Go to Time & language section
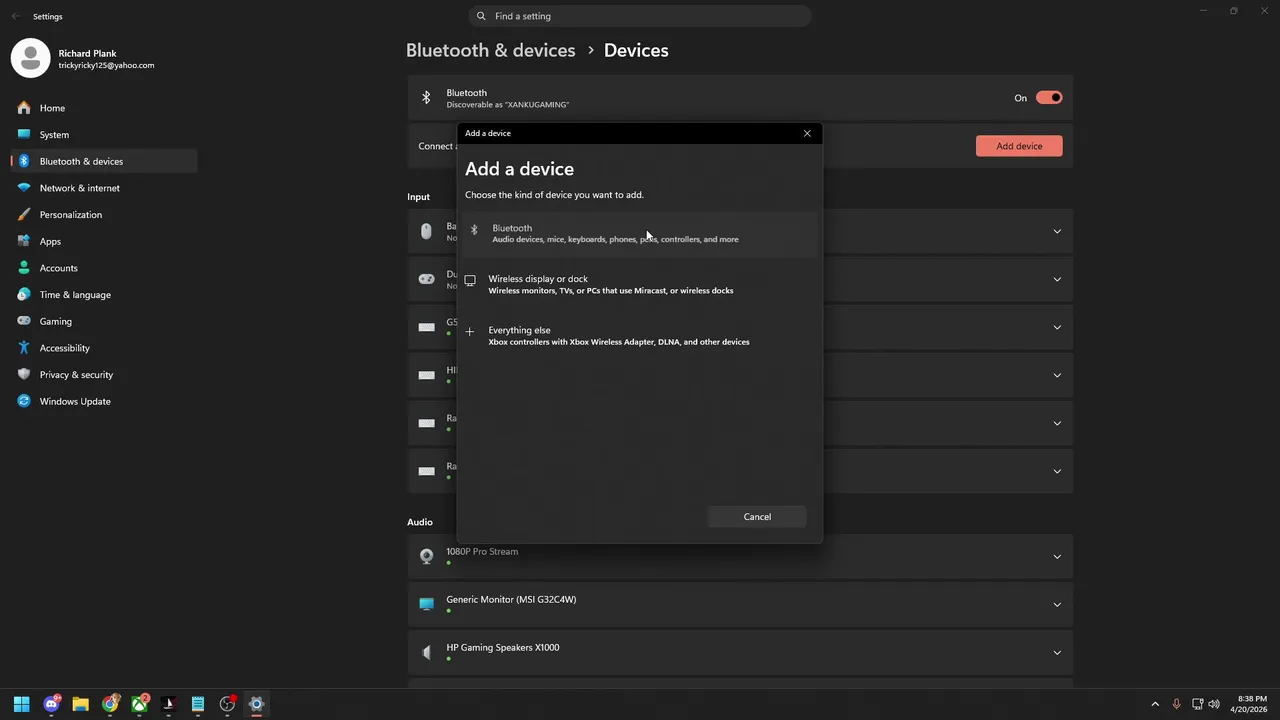Image resolution: width=1280 pixels, height=720 pixels. (75, 295)
